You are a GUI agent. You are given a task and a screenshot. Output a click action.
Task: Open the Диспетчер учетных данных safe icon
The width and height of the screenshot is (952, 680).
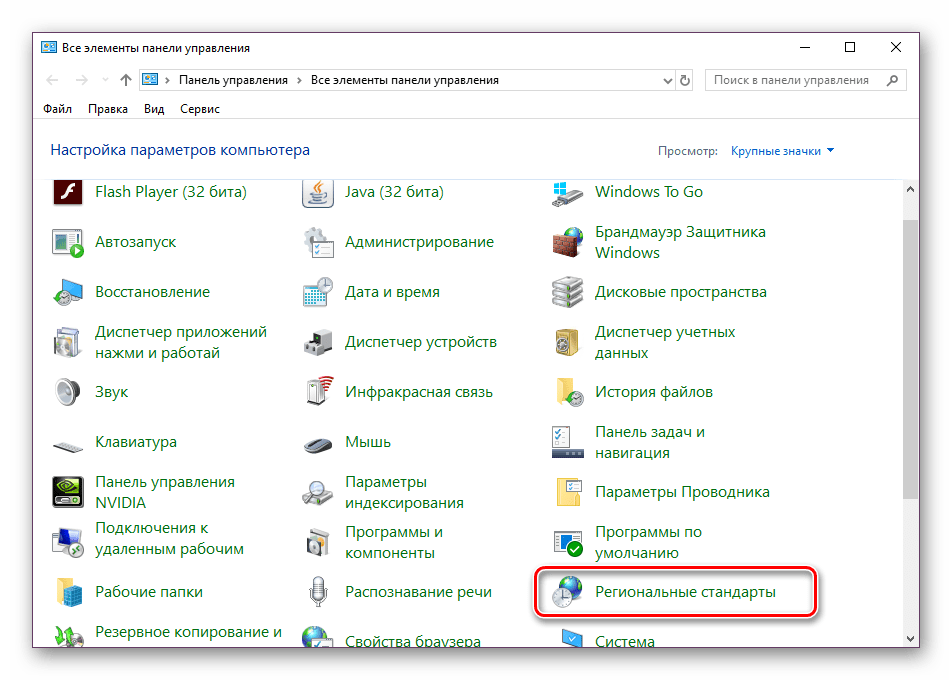pos(568,342)
